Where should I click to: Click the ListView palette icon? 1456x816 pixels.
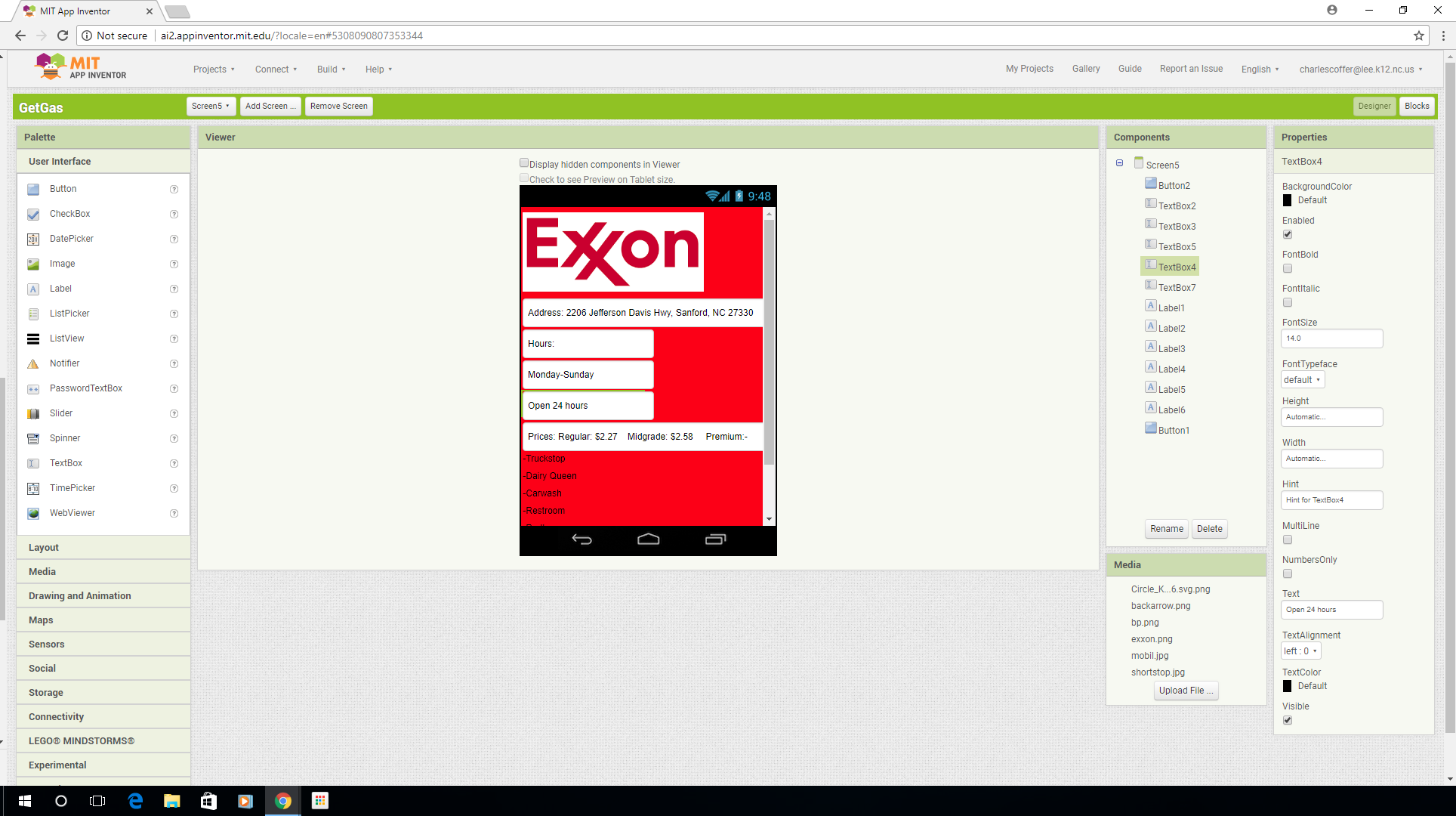pos(33,339)
